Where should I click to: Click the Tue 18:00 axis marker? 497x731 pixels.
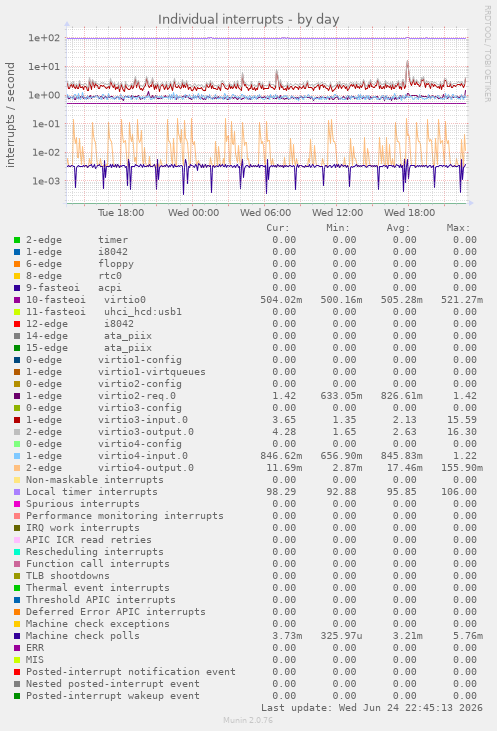coord(121,213)
